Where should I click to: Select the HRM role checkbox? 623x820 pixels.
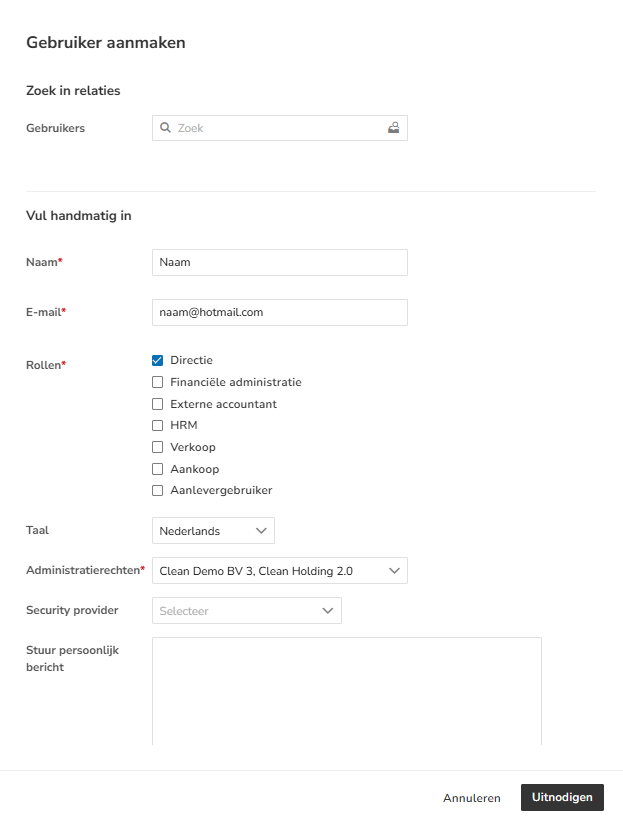click(157, 426)
